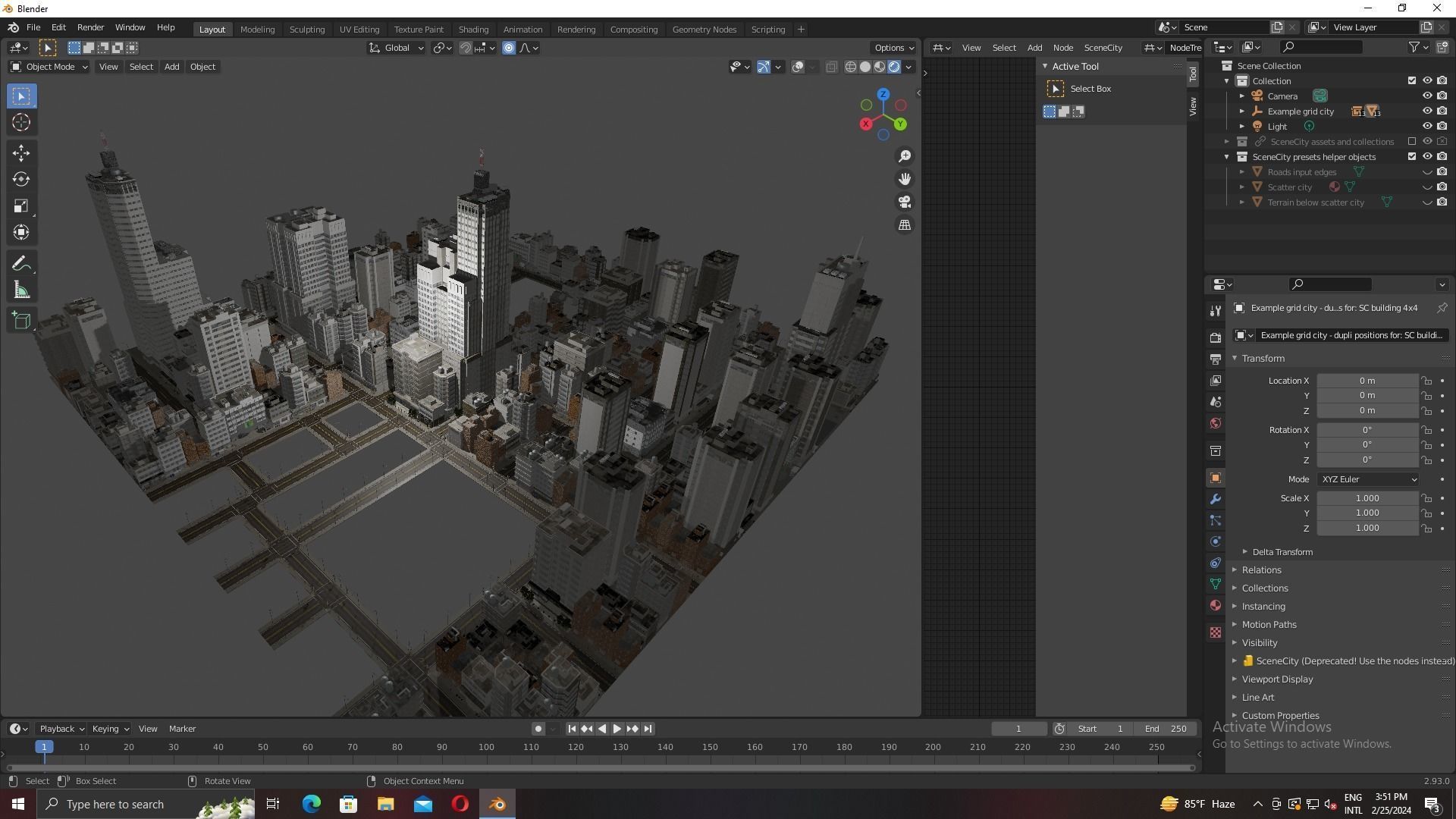Switch to rendered viewport shading
This screenshot has height=819, width=1456.
[894, 67]
